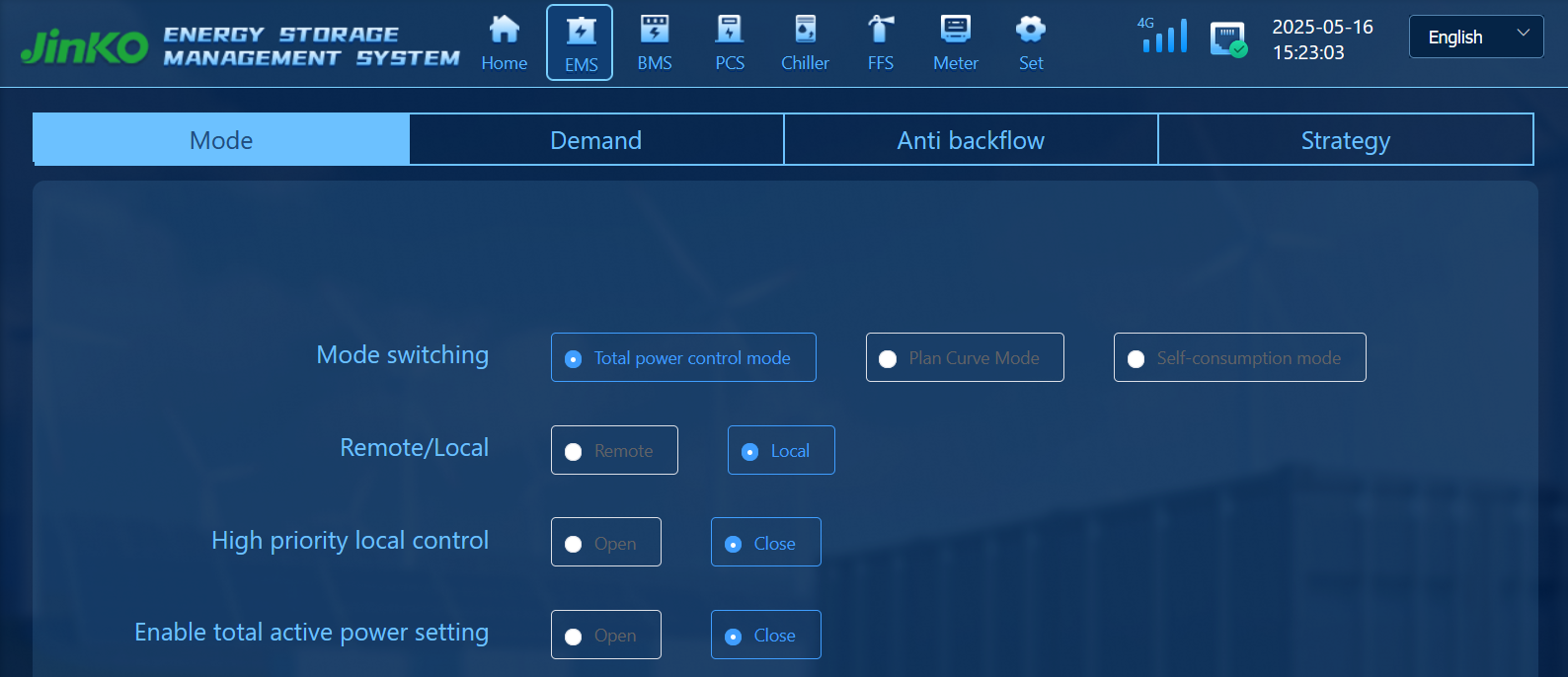The image size is (1568, 677).
Task: Switch to the Anti backflow tab
Action: pos(971,140)
